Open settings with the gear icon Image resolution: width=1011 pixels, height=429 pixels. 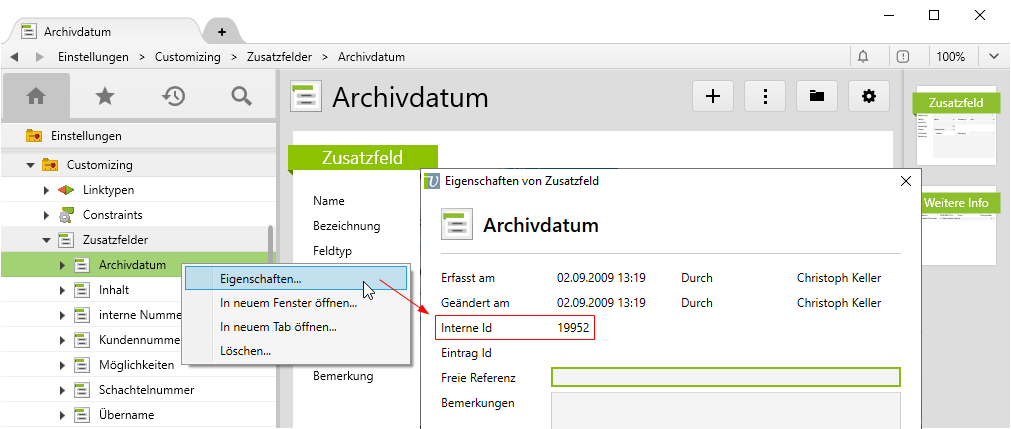pos(869,96)
